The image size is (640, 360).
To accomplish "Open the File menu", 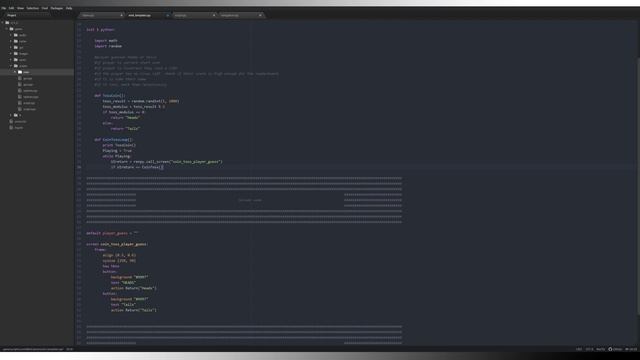I will (x=4, y=8).
